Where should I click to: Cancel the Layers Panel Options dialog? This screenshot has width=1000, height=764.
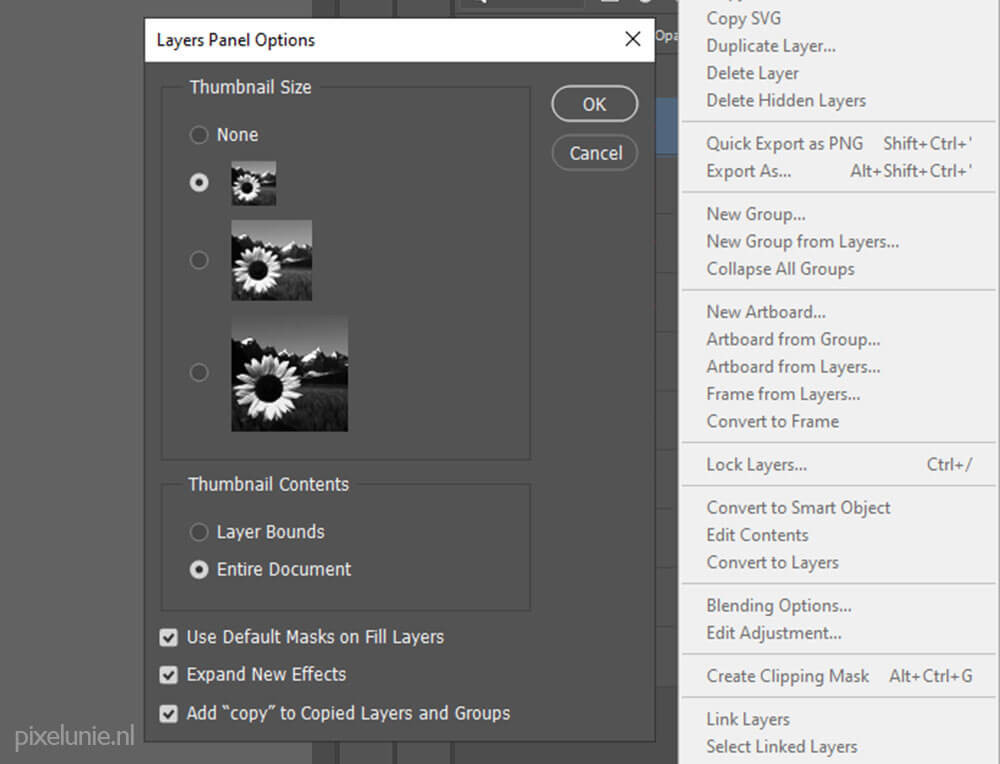(595, 153)
